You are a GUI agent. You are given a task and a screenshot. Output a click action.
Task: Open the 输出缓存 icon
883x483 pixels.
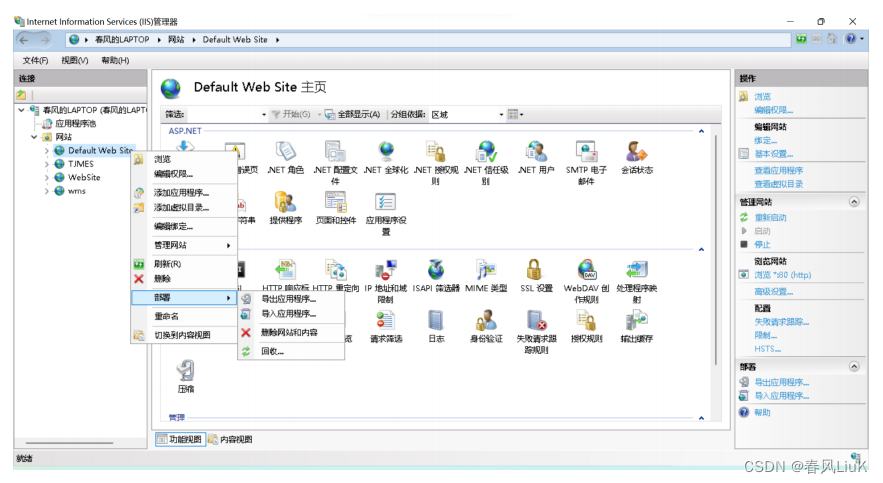pos(637,327)
